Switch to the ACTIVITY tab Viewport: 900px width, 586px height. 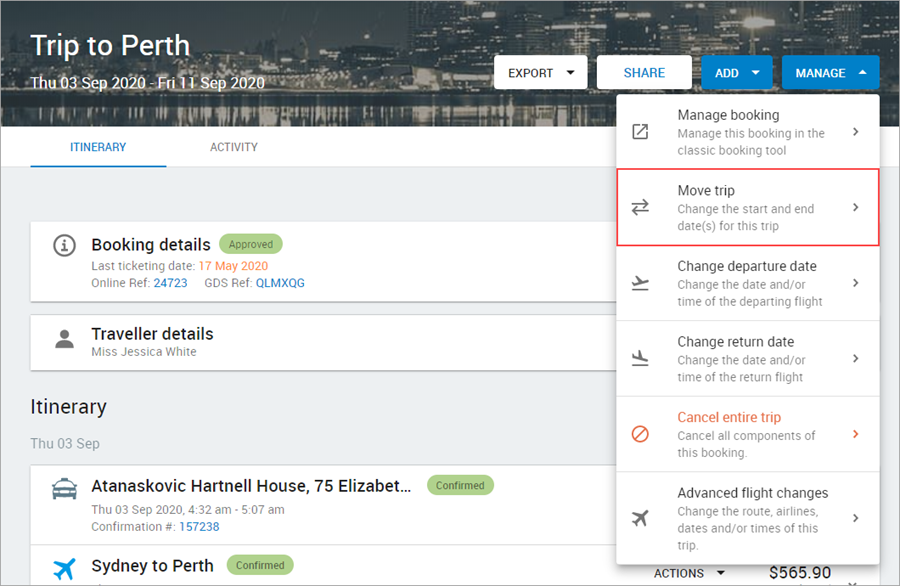click(234, 147)
